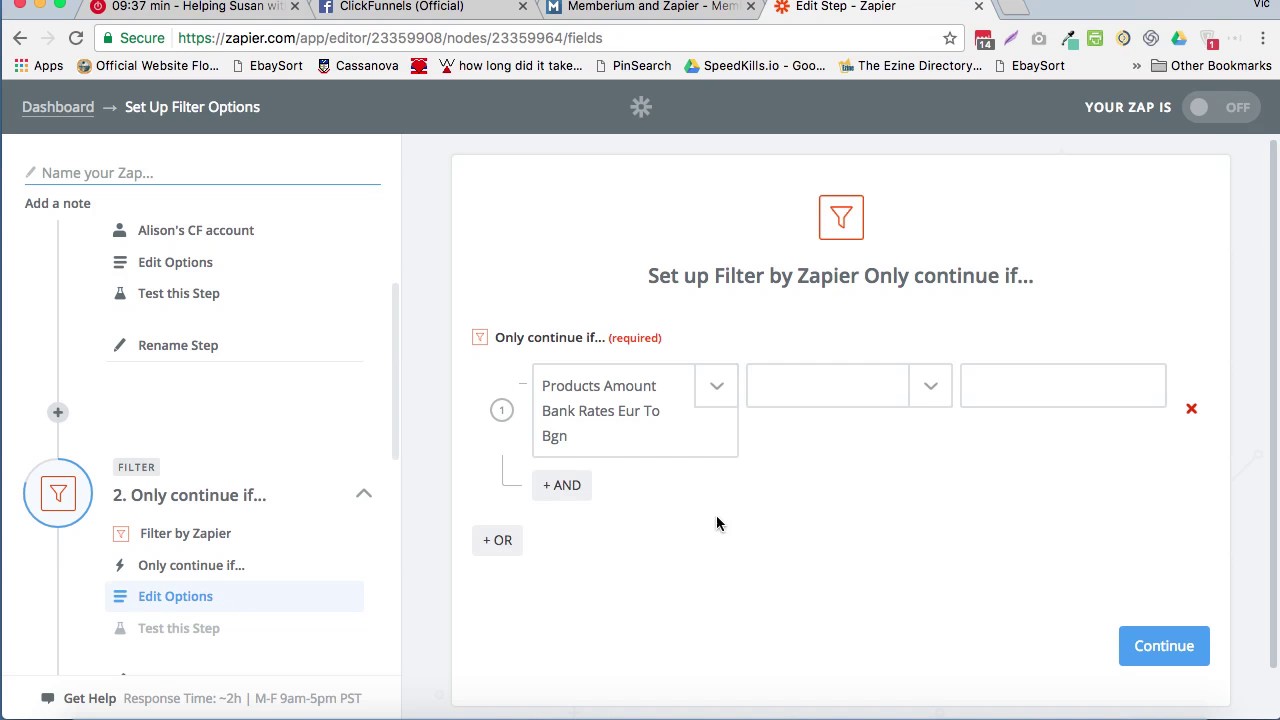Click the calendar extension icon showing 14
This screenshot has width=1280, height=720.
coord(984,39)
